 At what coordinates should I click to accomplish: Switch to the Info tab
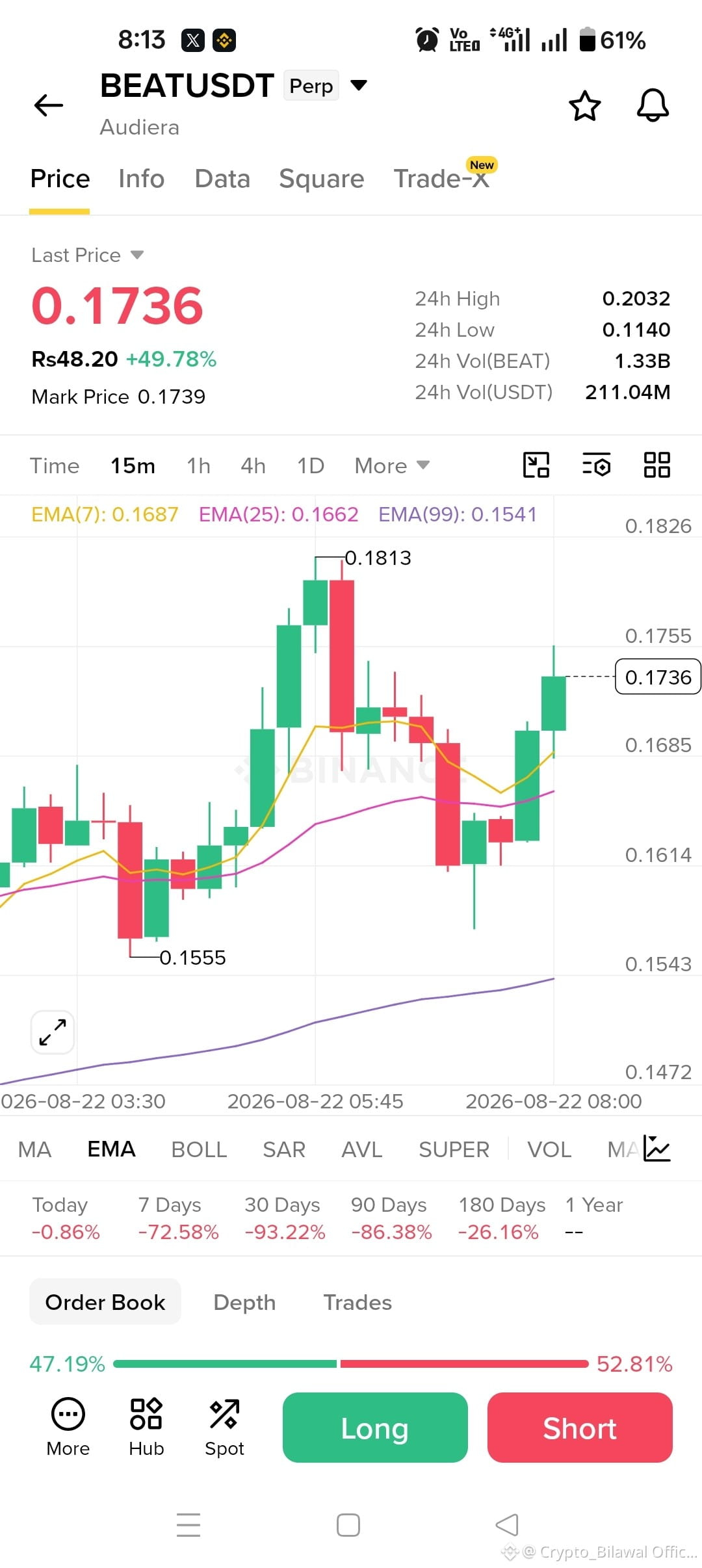[141, 179]
